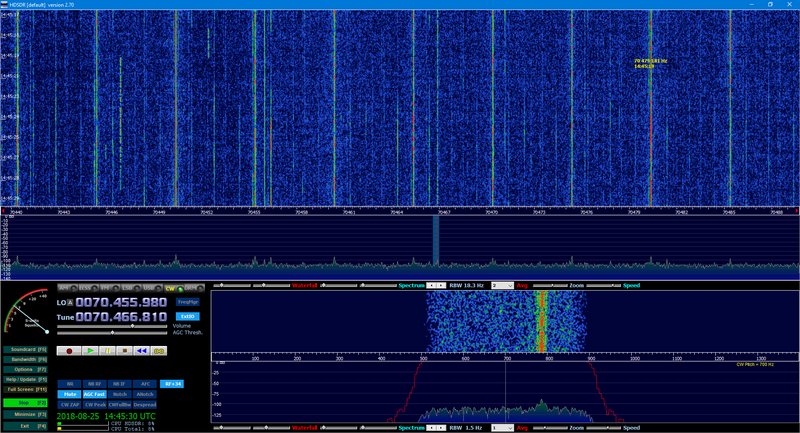The height and width of the screenshot is (433, 800).
Task: Click the lower Waterfall label
Action: [x=305, y=428]
